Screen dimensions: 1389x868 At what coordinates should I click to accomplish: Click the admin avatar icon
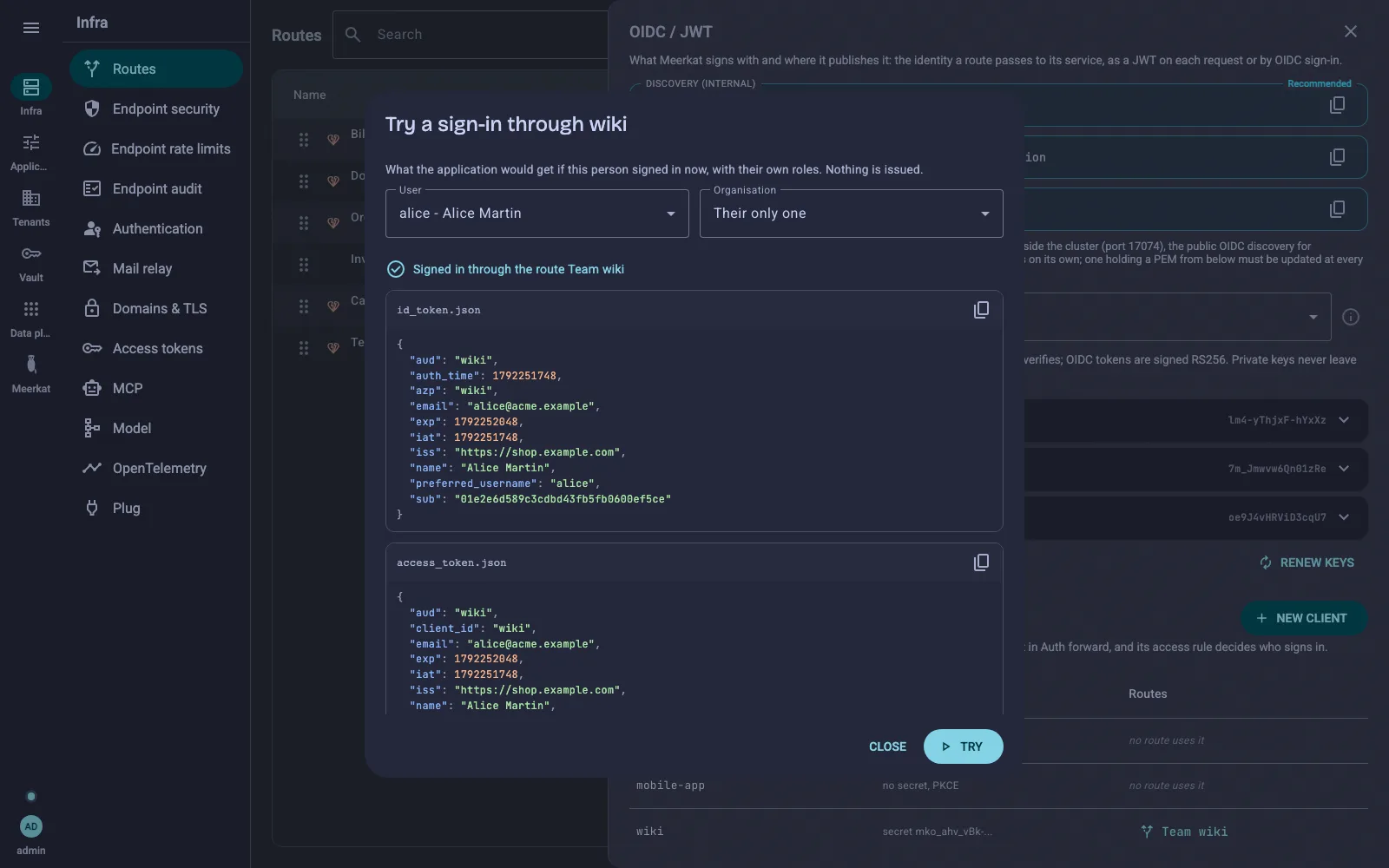pos(31,826)
